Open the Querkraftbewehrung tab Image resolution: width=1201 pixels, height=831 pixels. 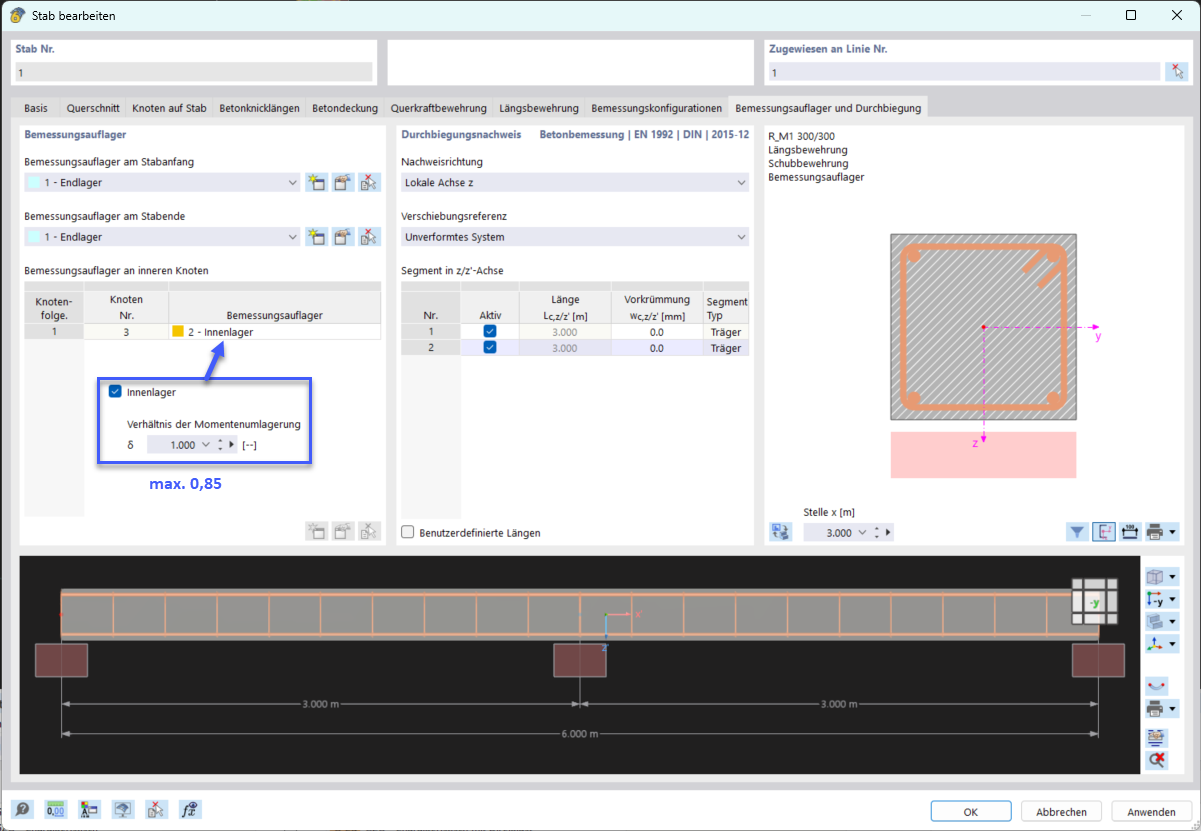438,108
